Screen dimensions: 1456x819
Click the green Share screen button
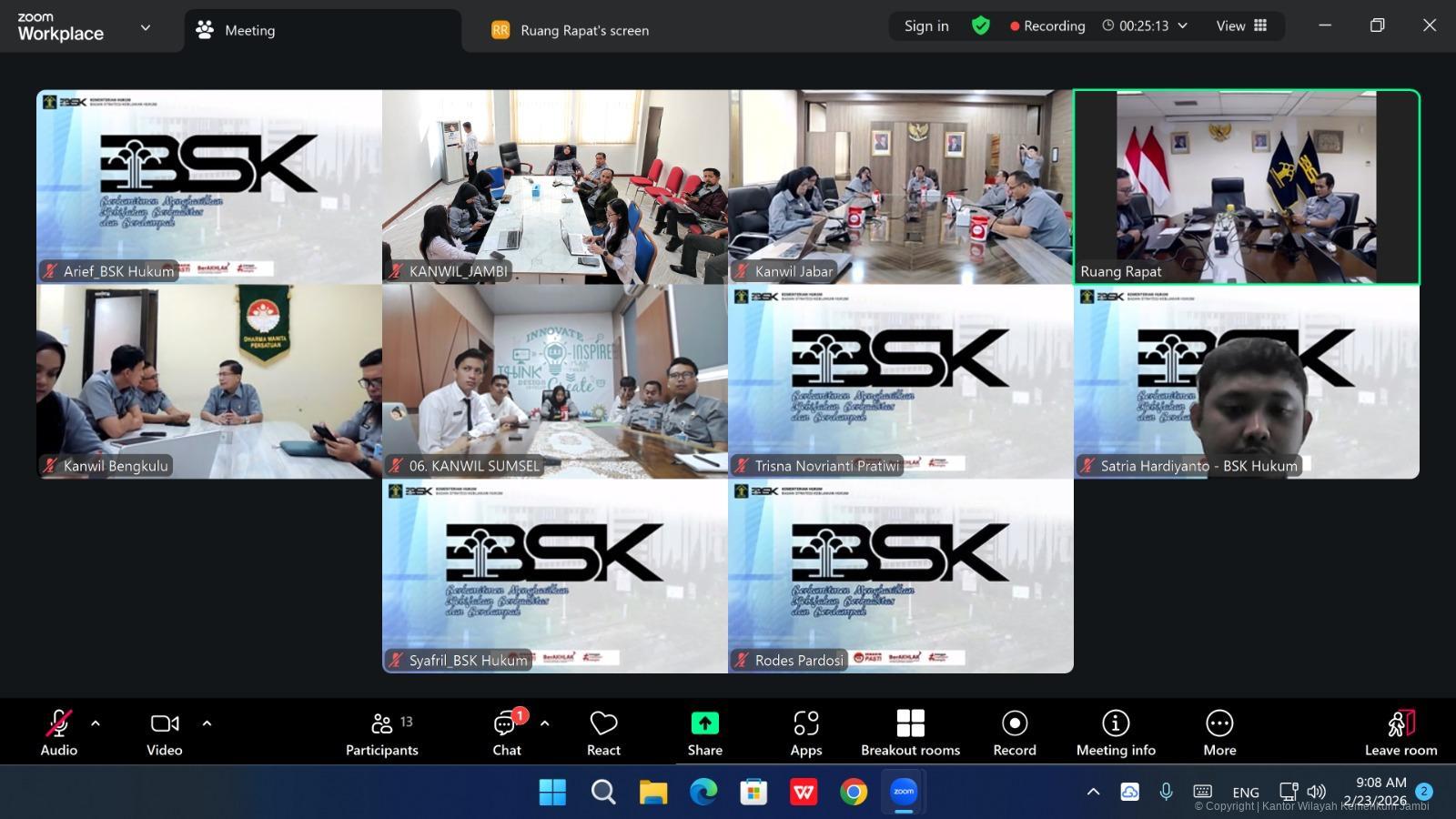click(x=704, y=733)
